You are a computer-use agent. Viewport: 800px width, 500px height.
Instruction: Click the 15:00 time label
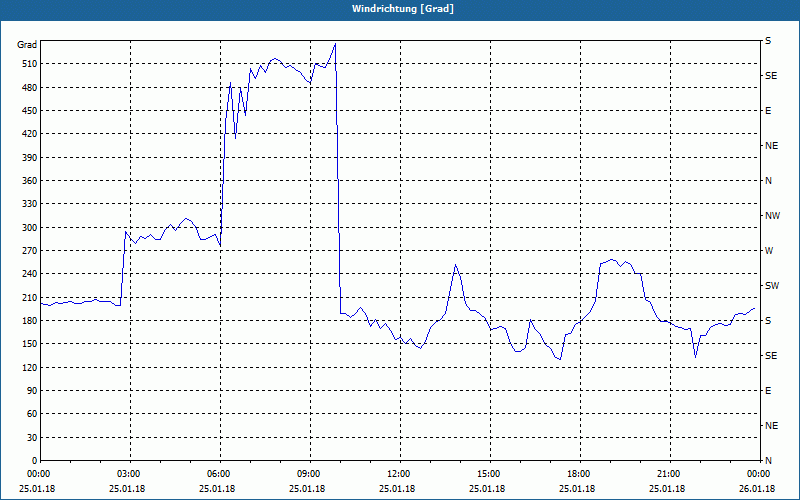pyautogui.click(x=487, y=473)
